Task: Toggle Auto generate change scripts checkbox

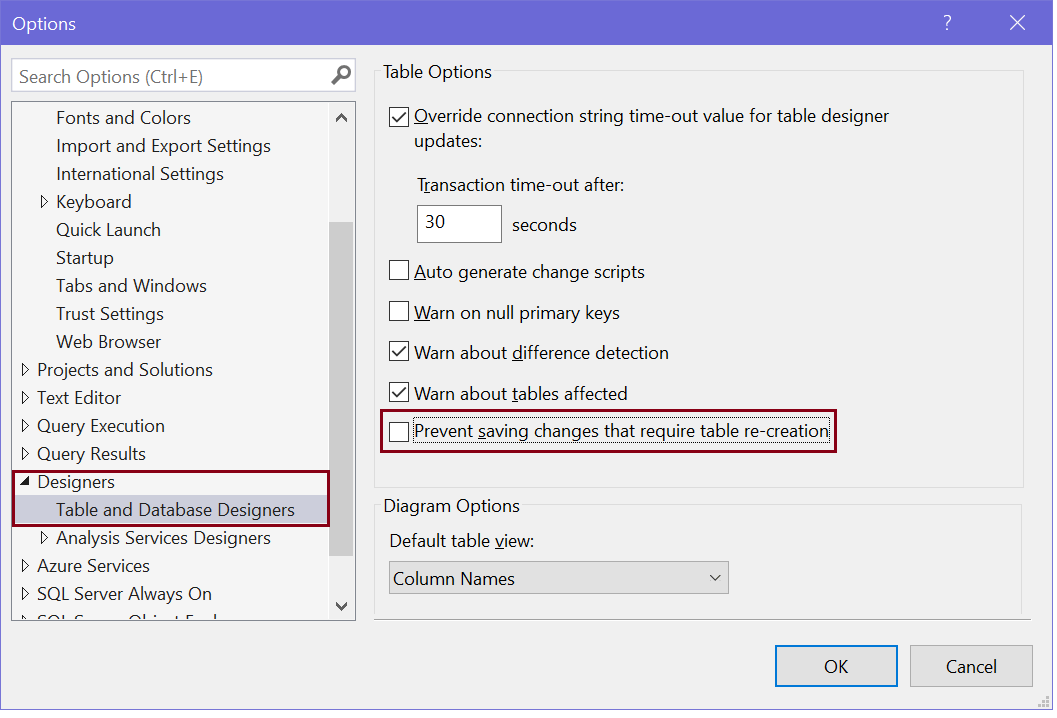Action: [399, 271]
